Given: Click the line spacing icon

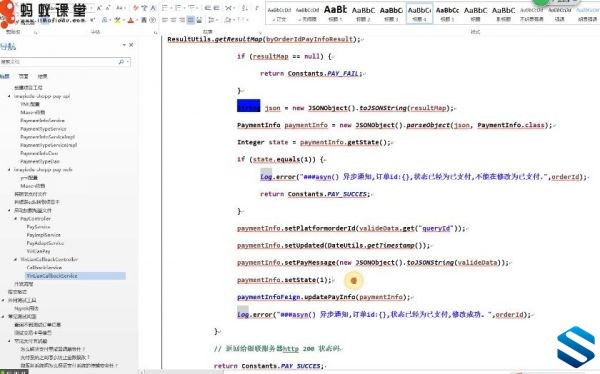Looking at the screenshot, I should 212,20.
